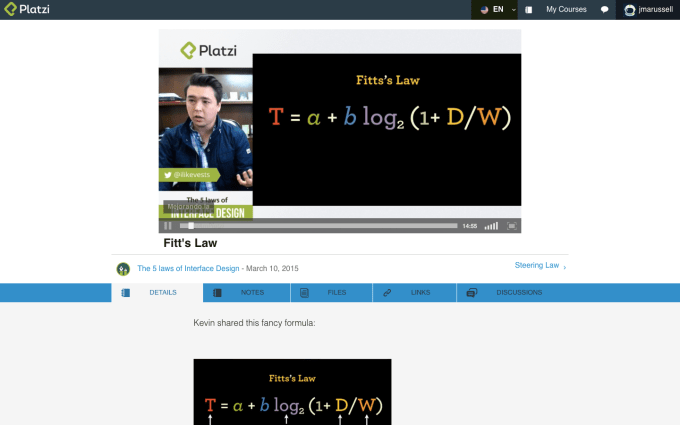
Task: Open the jmarussell profile menu
Action: [648, 10]
